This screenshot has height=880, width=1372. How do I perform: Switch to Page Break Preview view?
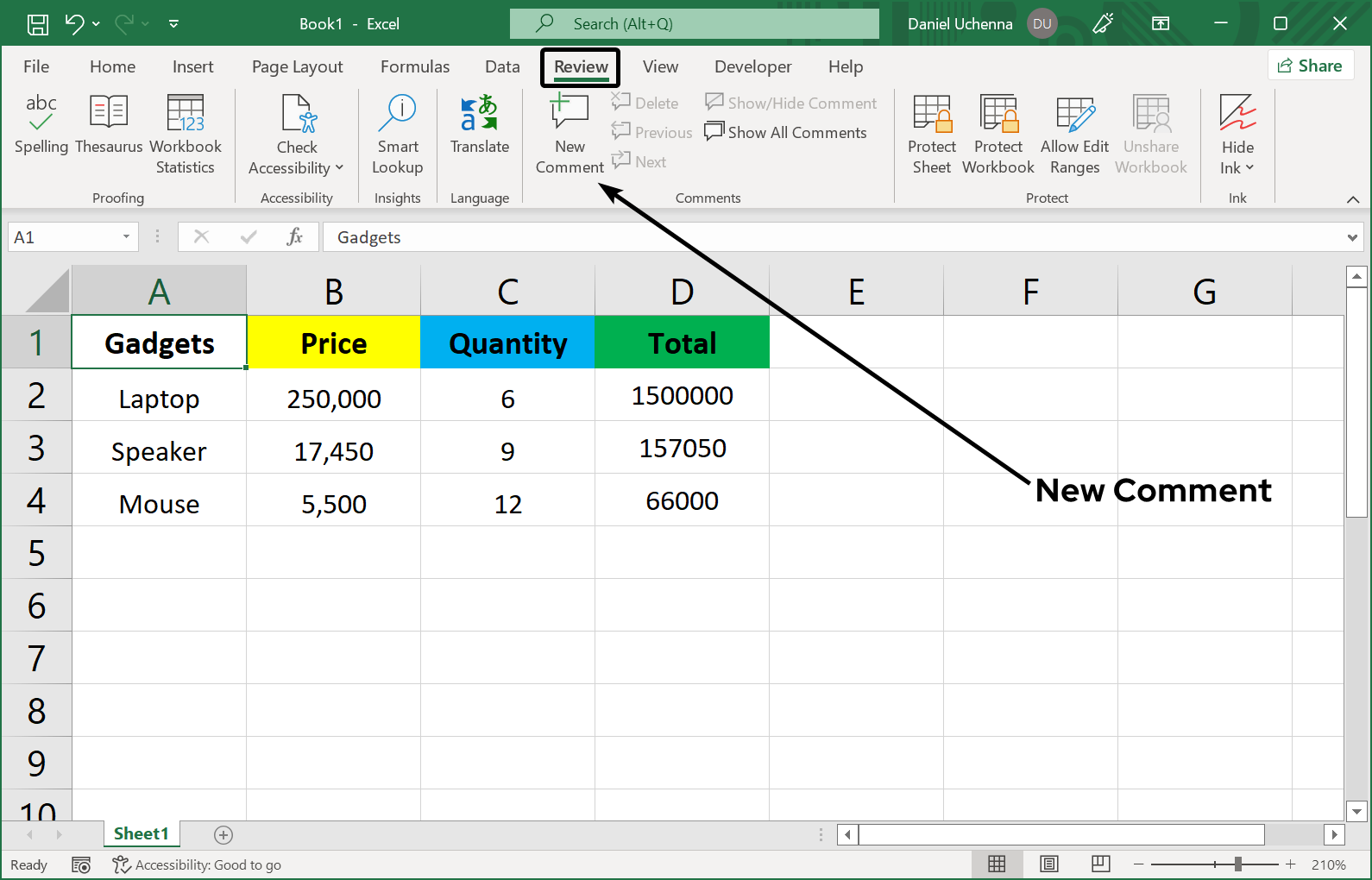[1100, 864]
